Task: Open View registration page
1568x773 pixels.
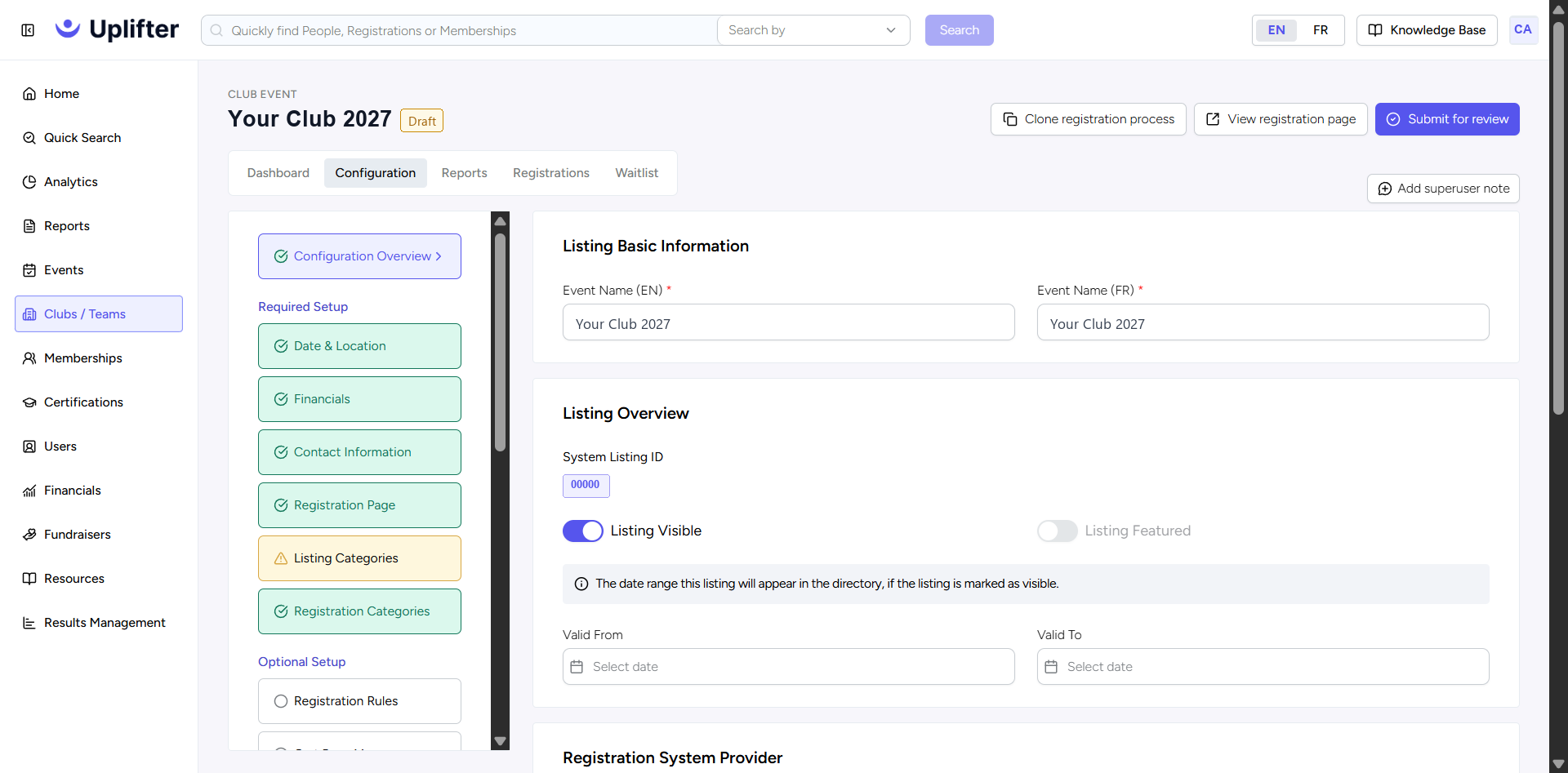Action: (x=1281, y=119)
